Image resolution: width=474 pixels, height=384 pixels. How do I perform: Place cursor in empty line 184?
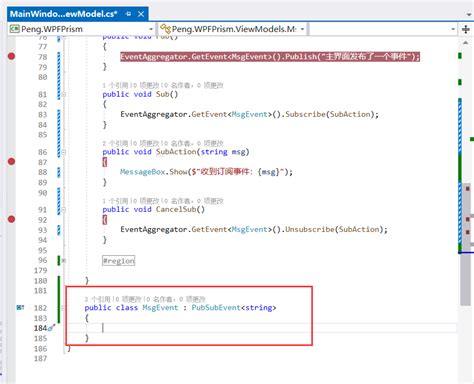click(x=262, y=328)
